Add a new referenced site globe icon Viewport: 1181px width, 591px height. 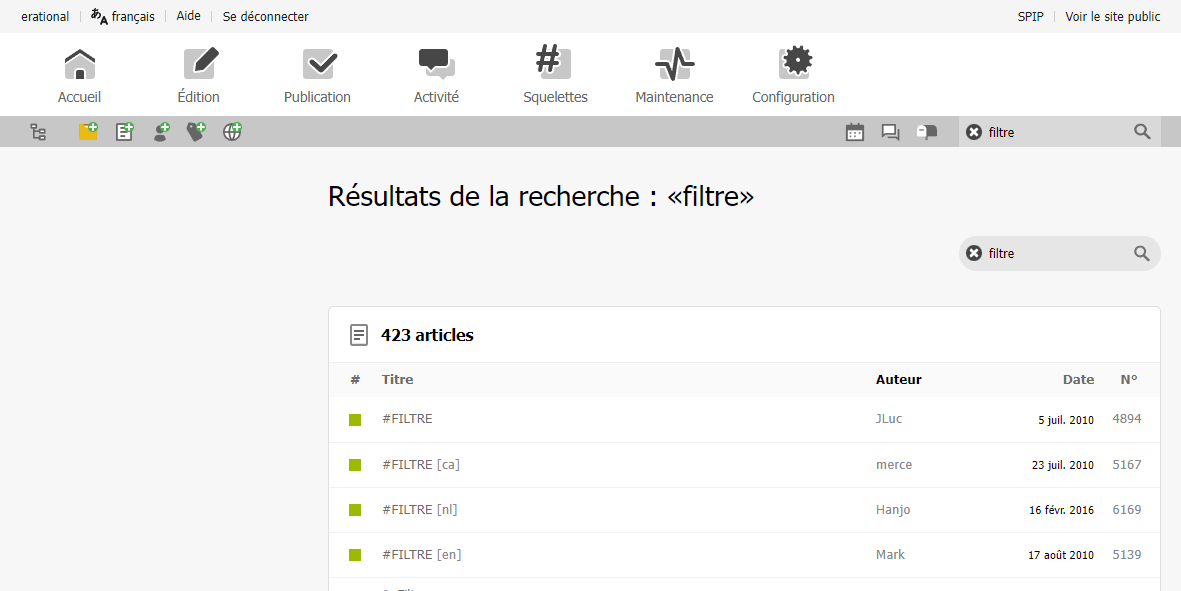pos(232,131)
